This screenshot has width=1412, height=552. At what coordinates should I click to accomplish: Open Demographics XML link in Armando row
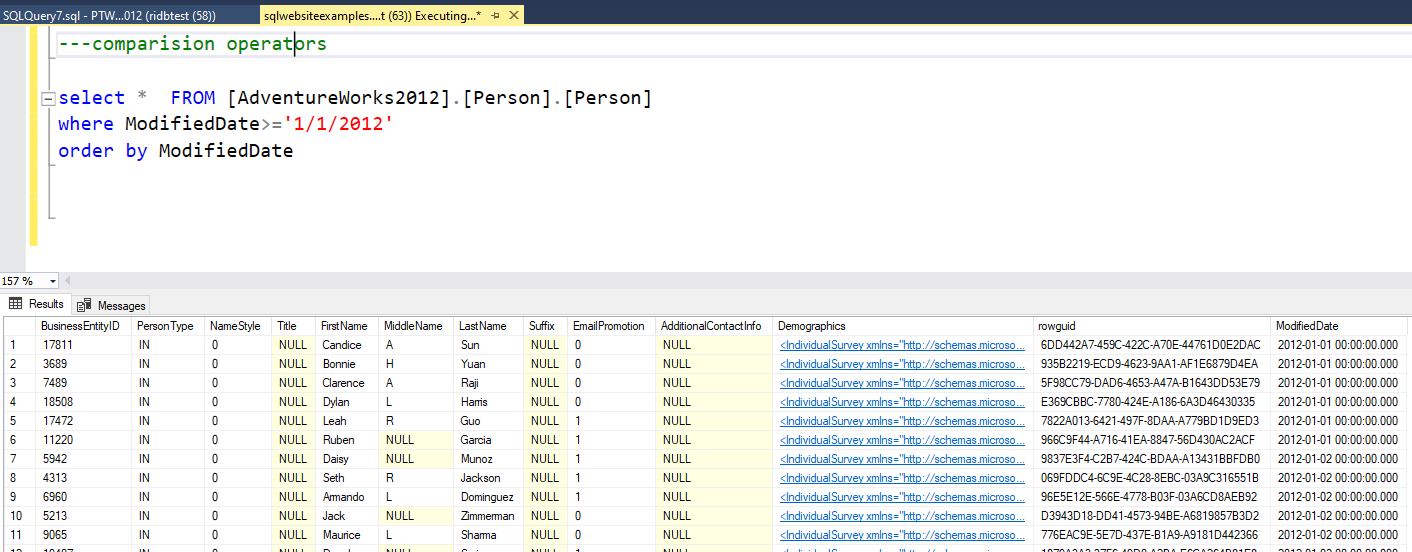(902, 497)
